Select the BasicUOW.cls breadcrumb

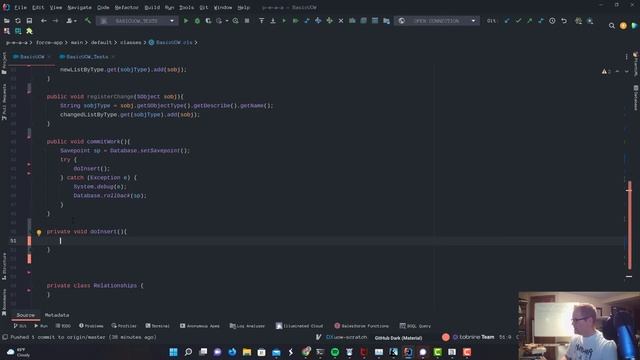171,42
